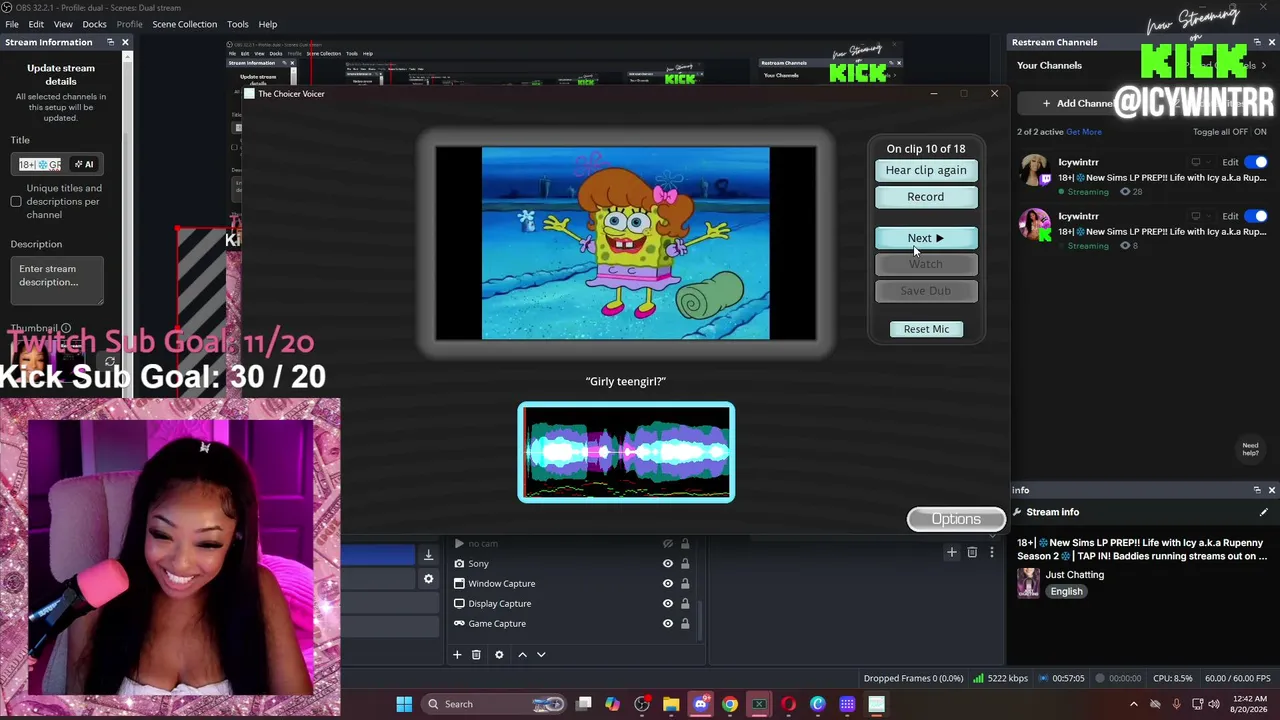
Task: Move selected source down
Action: 541,654
